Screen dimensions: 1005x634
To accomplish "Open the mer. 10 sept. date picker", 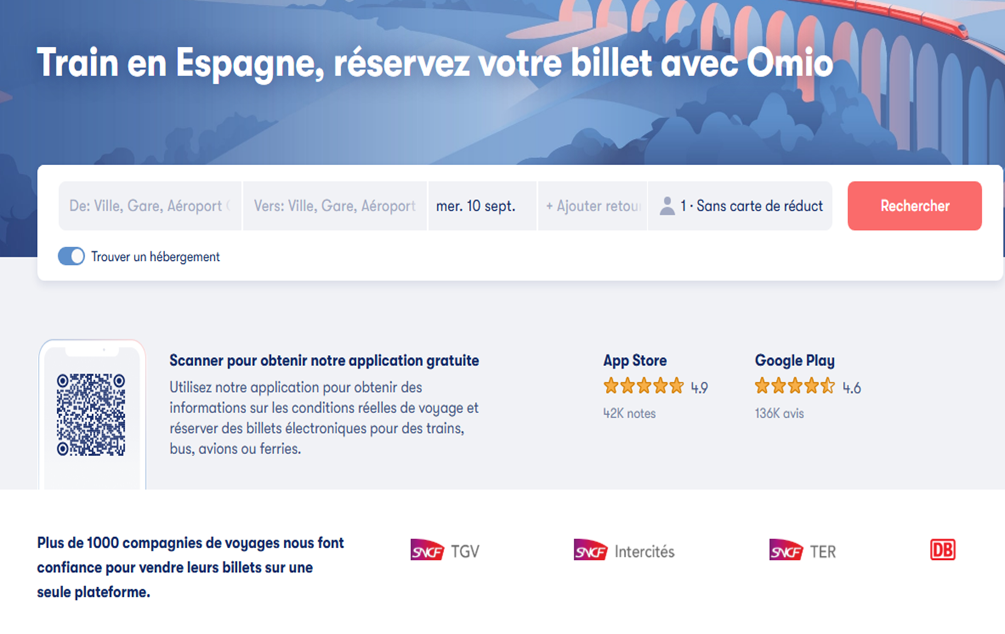I will tap(482, 206).
